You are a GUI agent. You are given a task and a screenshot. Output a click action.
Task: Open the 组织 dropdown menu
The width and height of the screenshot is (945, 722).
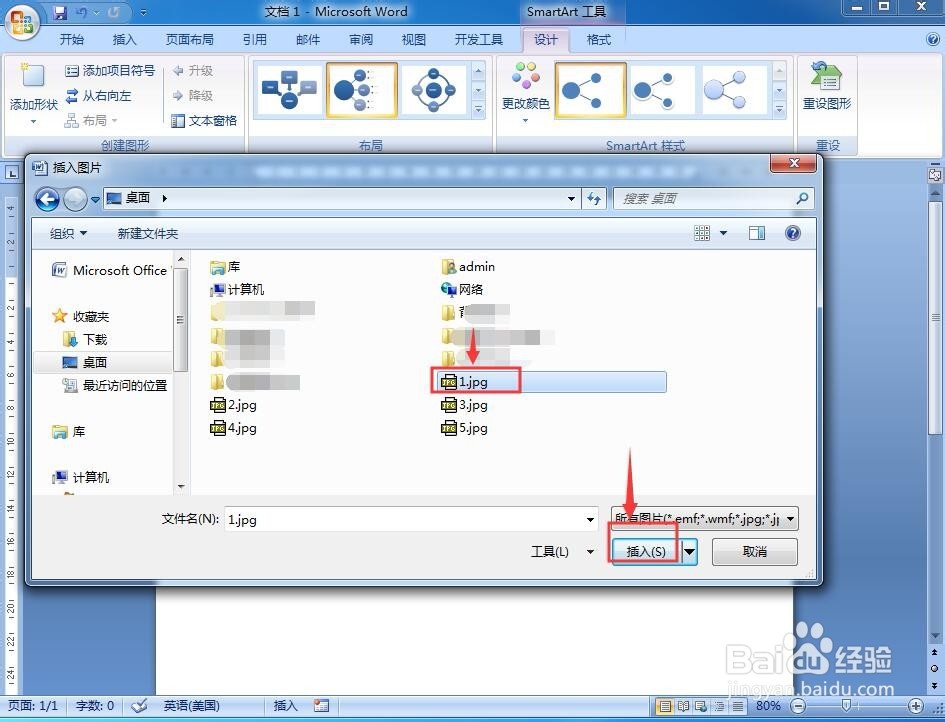point(68,233)
